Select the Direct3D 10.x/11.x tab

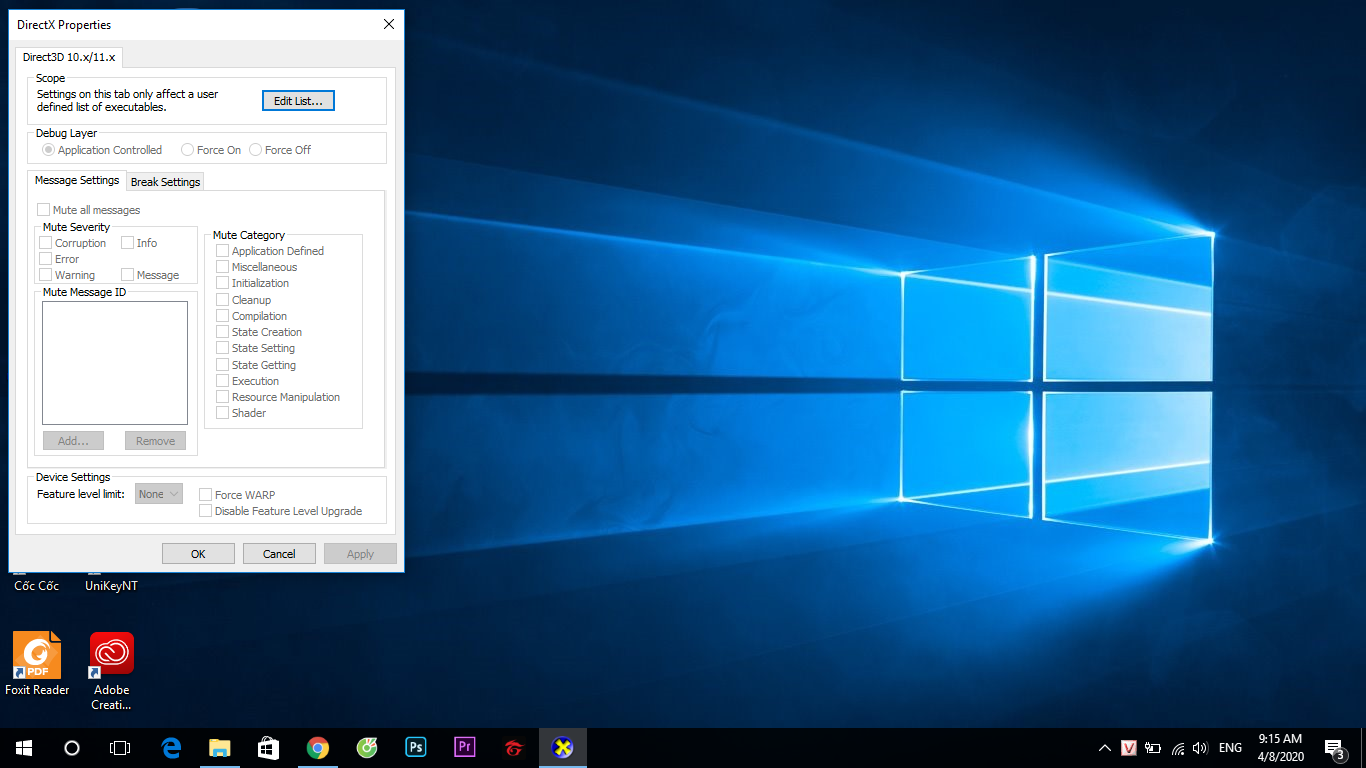pyautogui.click(x=69, y=57)
